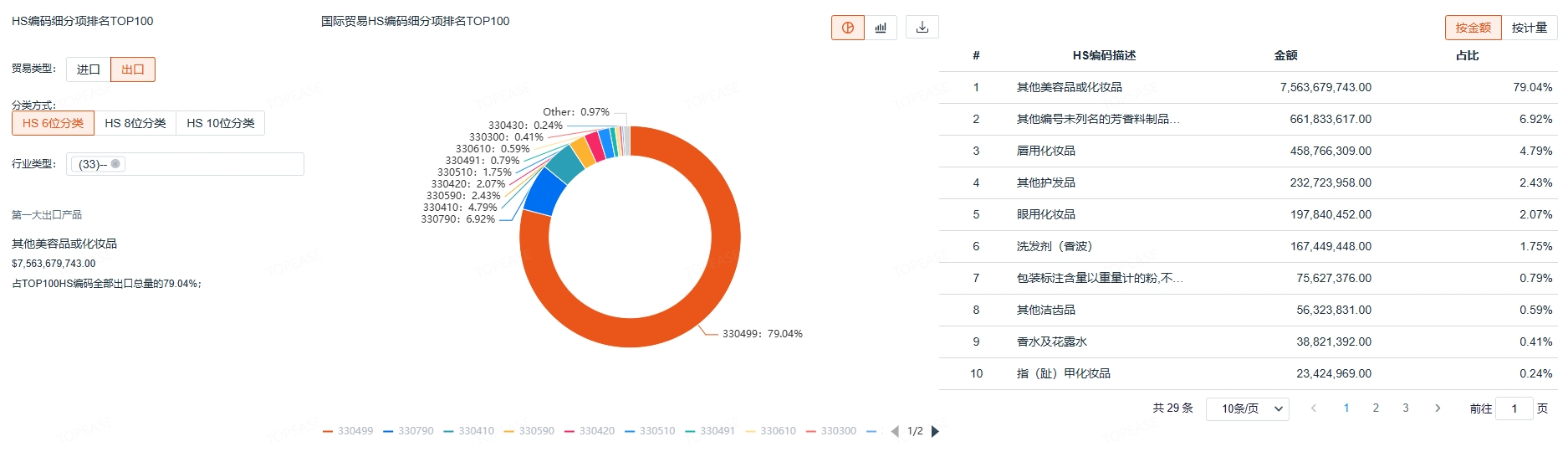The height and width of the screenshot is (452, 1568).
Task: Open the 10条/页 page size dropdown
Action: (1247, 408)
